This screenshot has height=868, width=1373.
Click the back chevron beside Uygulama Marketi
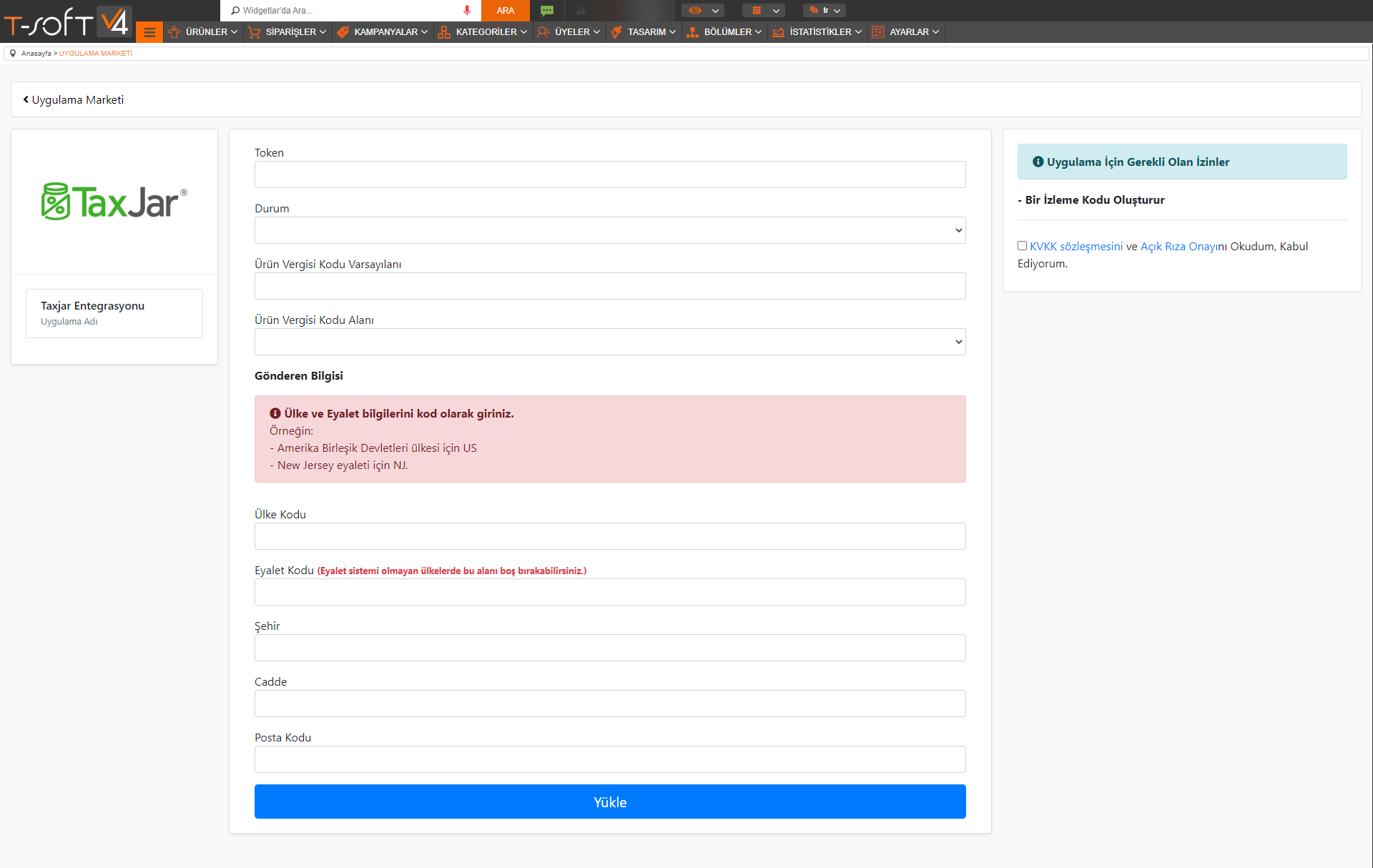26,99
